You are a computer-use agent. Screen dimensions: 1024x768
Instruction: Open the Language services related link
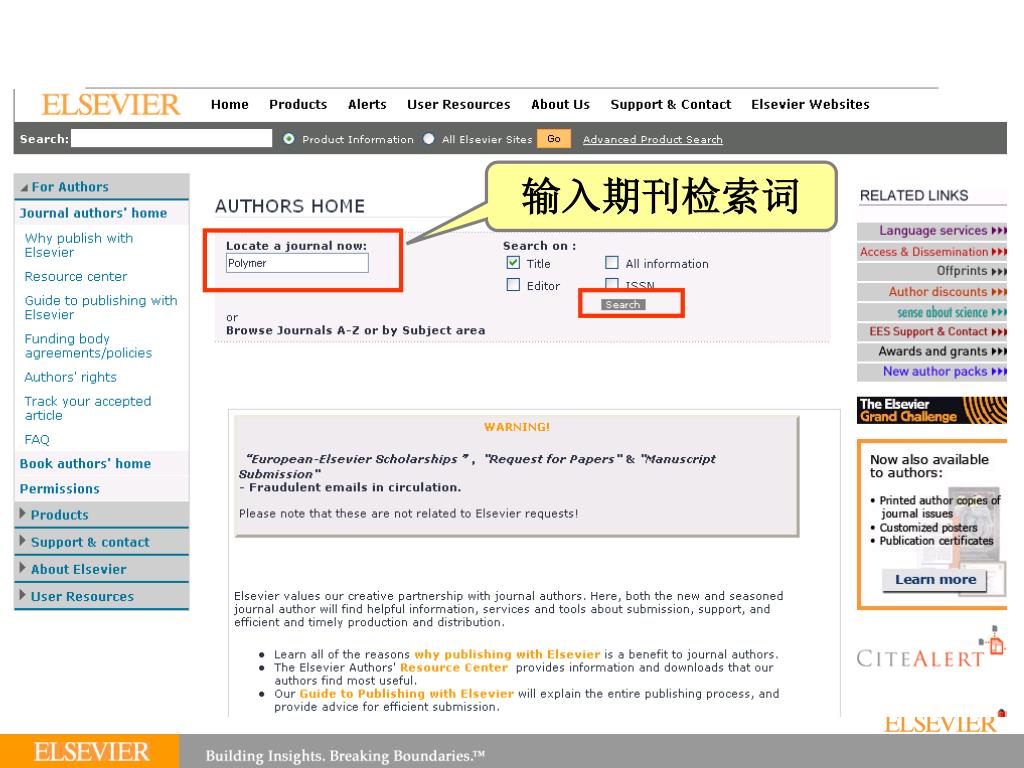[x=933, y=231]
